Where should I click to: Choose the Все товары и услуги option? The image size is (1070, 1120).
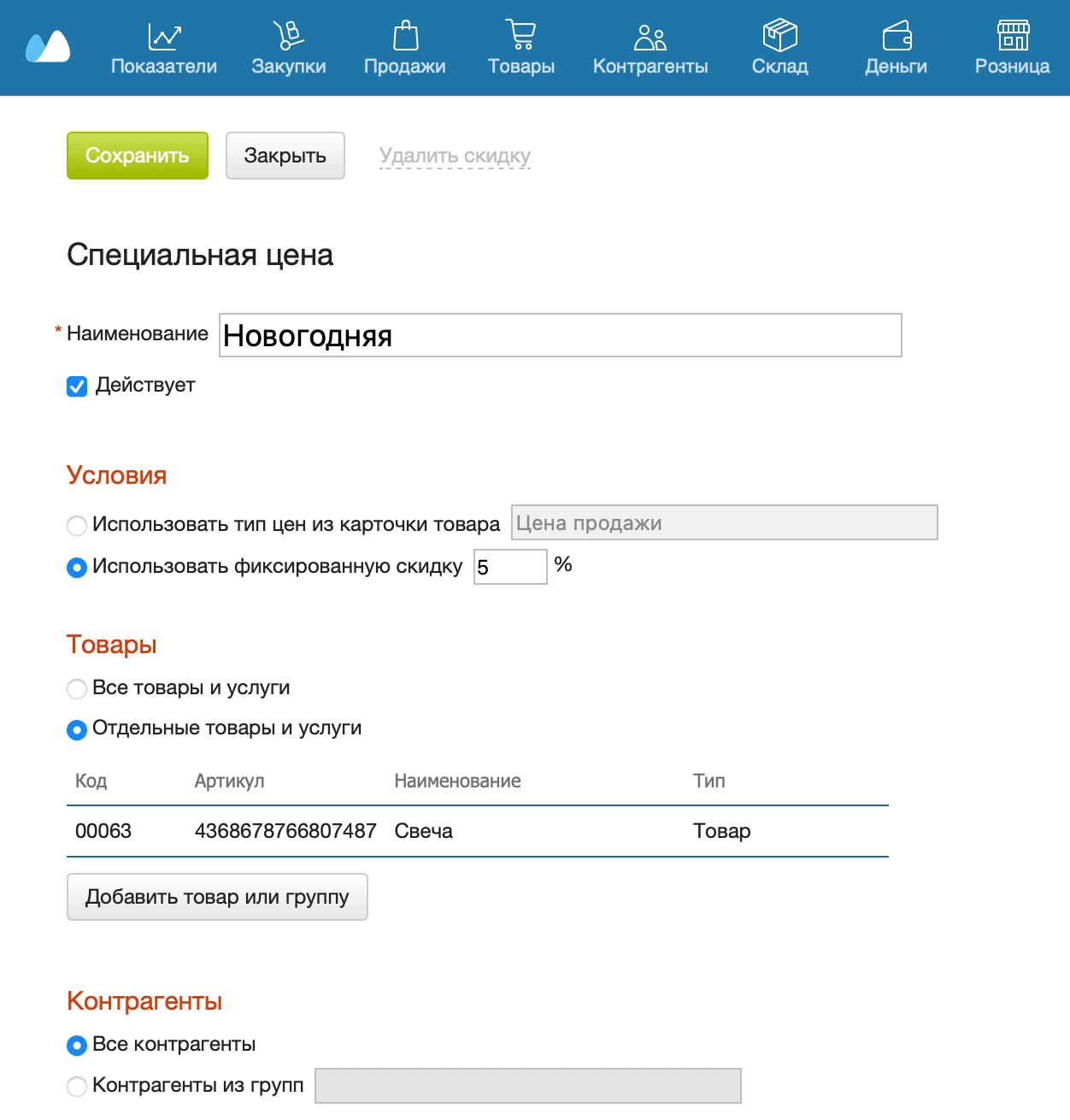point(77,688)
